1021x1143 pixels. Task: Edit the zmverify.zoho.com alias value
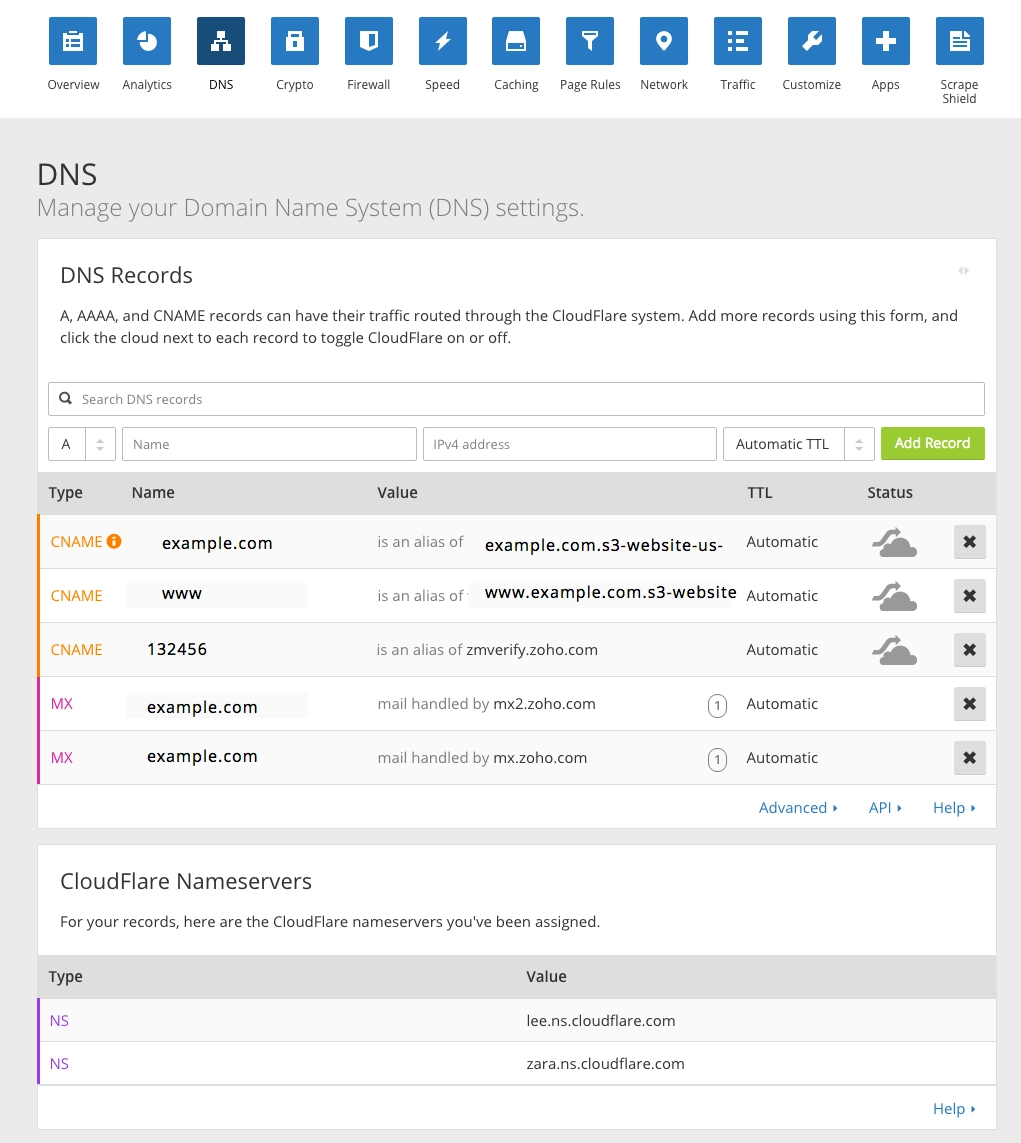pos(531,649)
